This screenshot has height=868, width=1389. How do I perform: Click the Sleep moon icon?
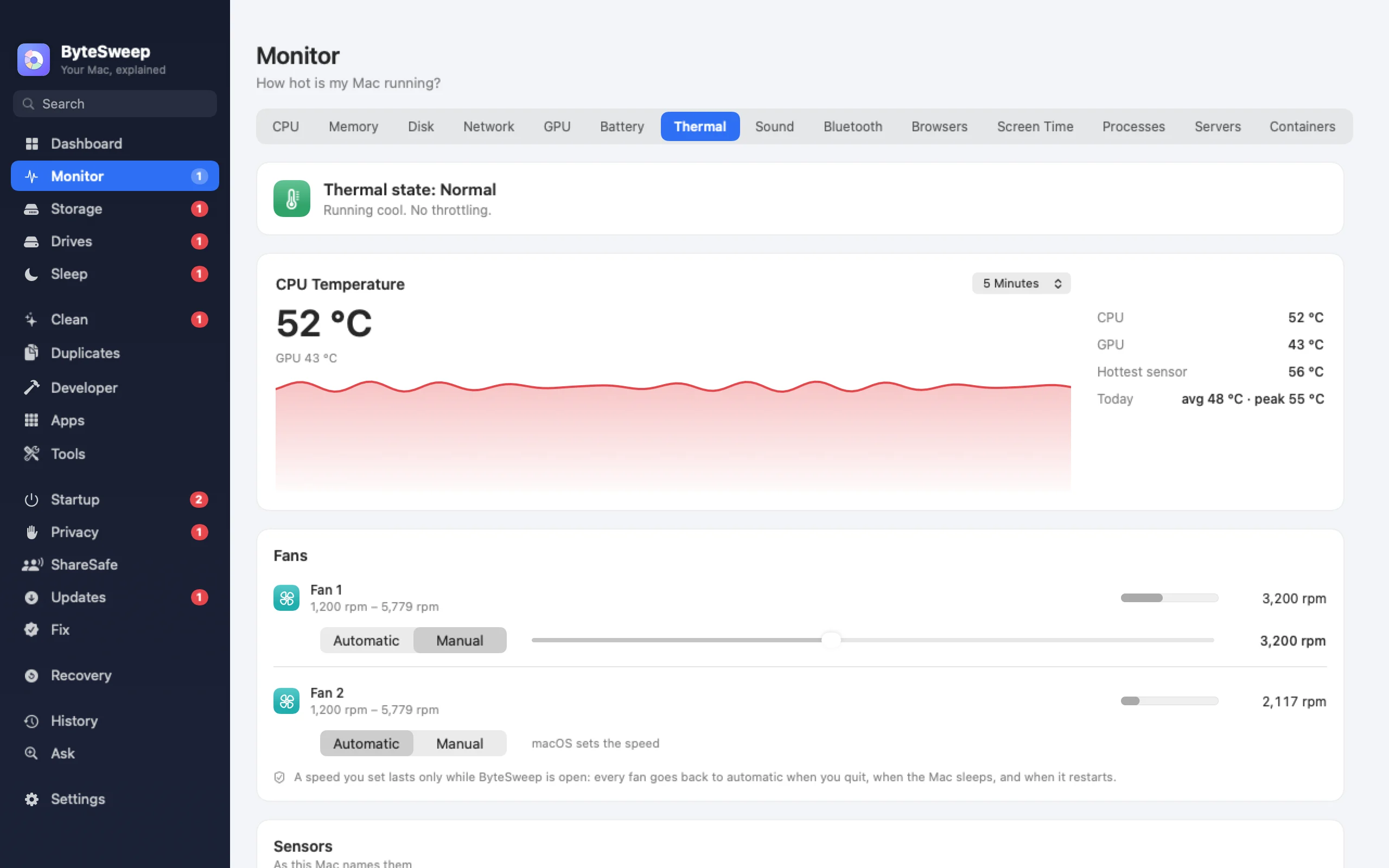(x=31, y=275)
